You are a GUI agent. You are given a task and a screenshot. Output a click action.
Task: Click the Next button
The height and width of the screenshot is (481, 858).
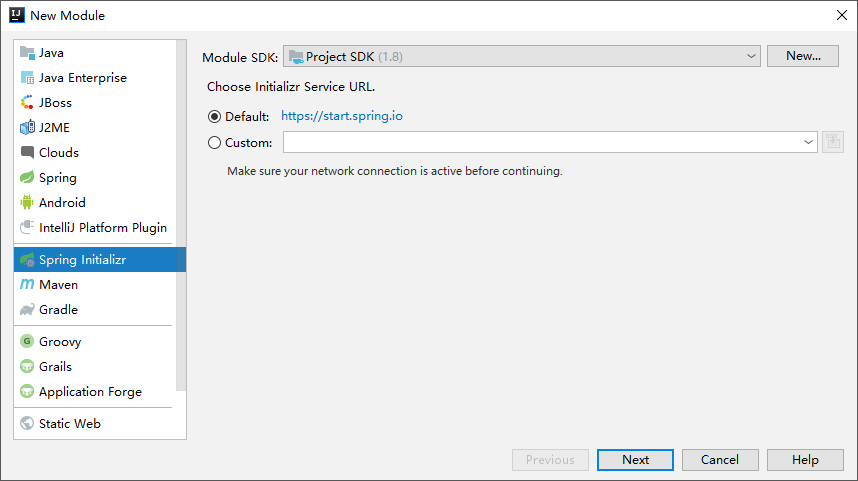coord(635,460)
